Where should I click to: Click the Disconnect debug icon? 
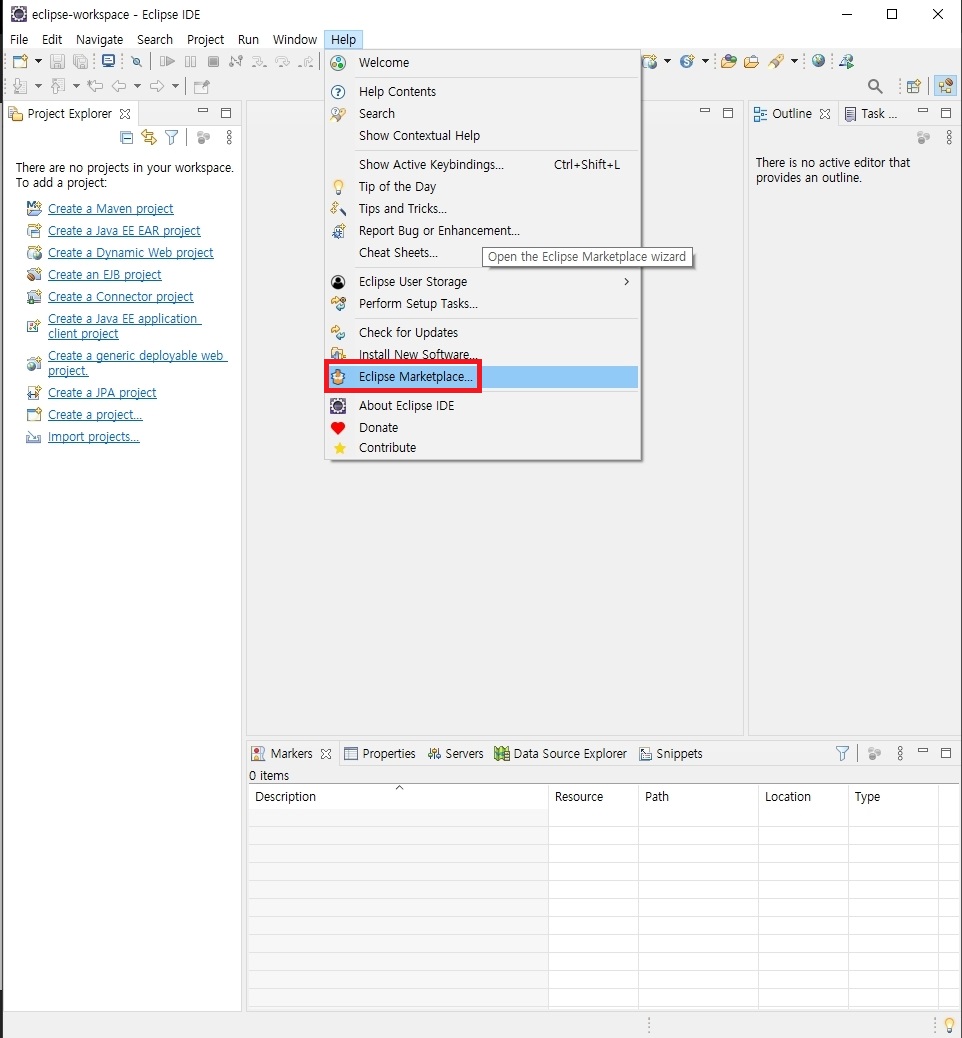coord(236,62)
